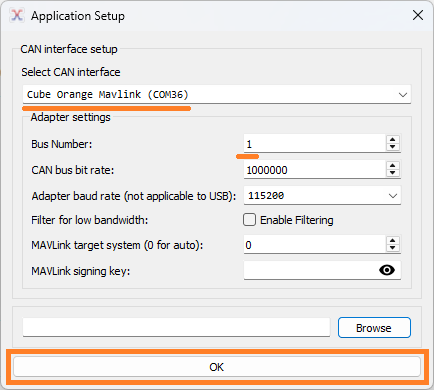Click the CAN bus bit rate field

pos(315,170)
